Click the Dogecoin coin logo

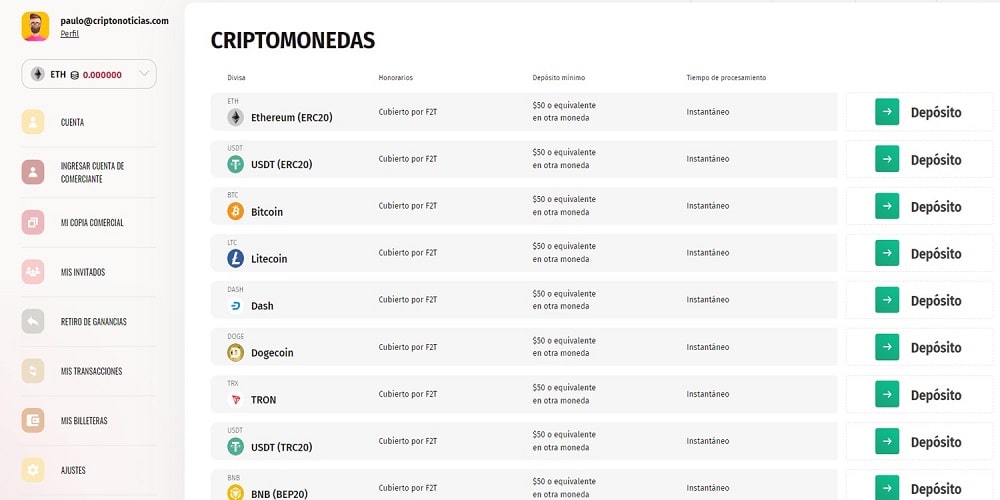tap(235, 352)
